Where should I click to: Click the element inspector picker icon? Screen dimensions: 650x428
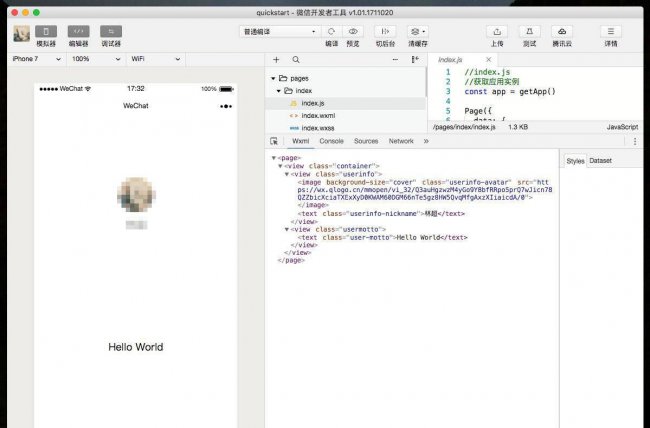pos(274,141)
